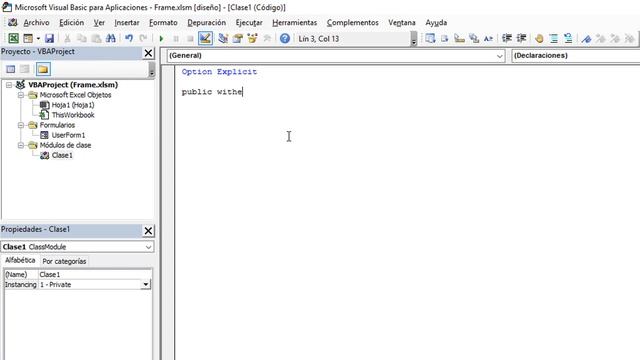The height and width of the screenshot is (360, 640).
Task: Open the Herramientas menu
Action: [295, 22]
